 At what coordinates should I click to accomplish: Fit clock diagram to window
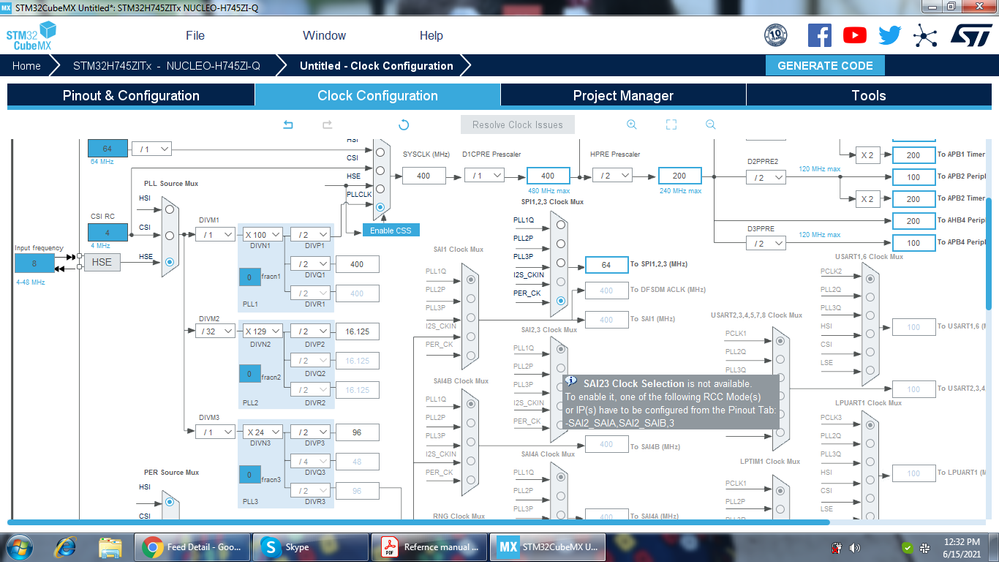[x=671, y=125]
